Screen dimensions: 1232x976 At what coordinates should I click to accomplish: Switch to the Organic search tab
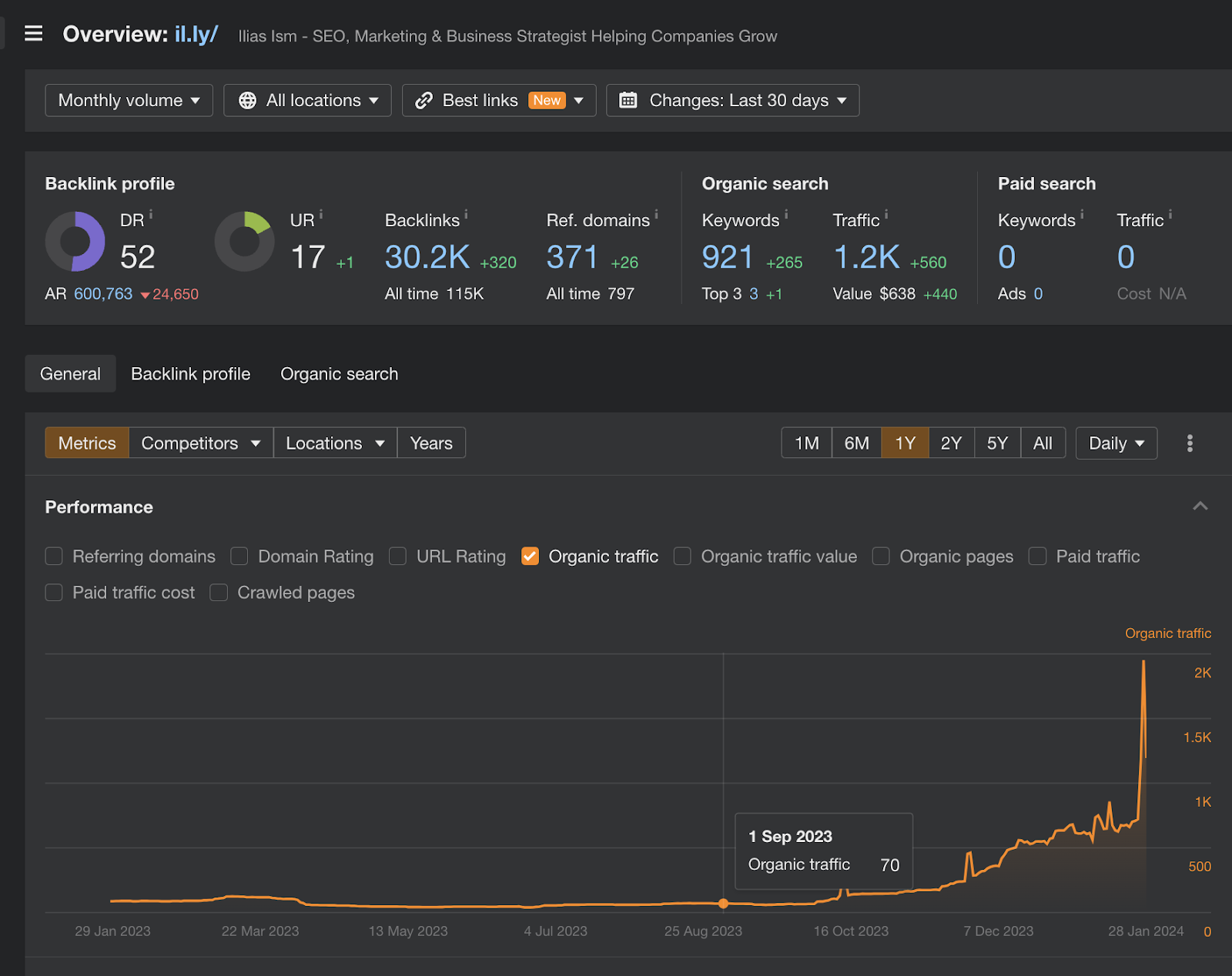coord(339,374)
